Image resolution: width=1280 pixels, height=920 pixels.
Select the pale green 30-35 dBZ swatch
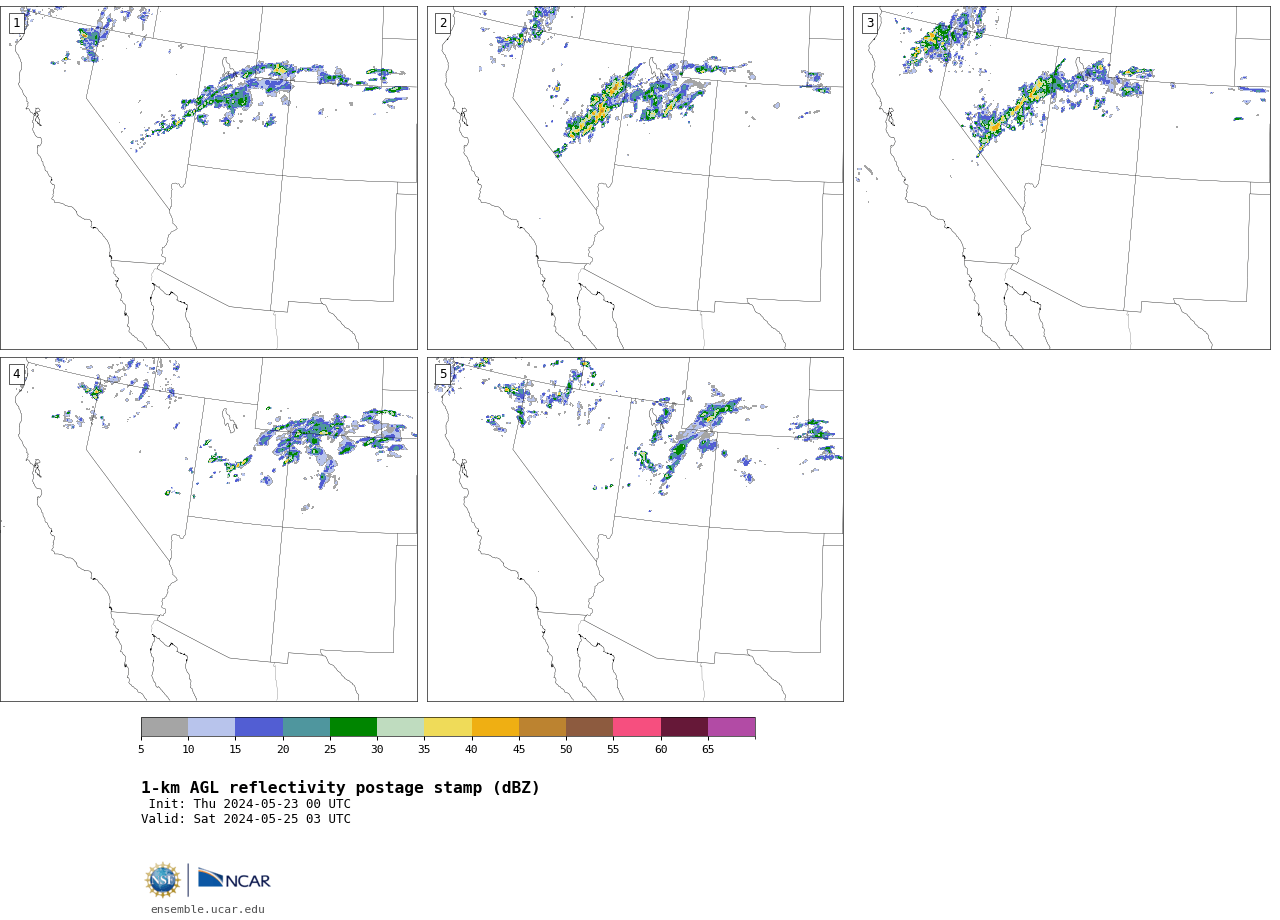pyautogui.click(x=400, y=727)
